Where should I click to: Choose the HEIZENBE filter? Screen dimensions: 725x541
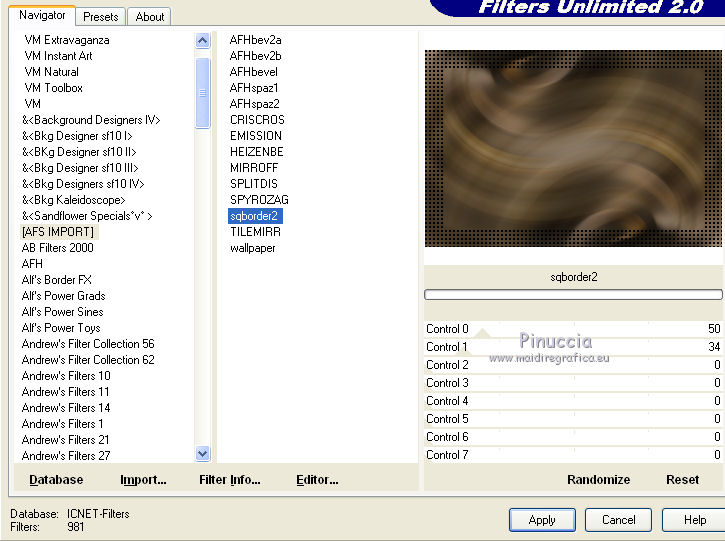[x=257, y=152]
